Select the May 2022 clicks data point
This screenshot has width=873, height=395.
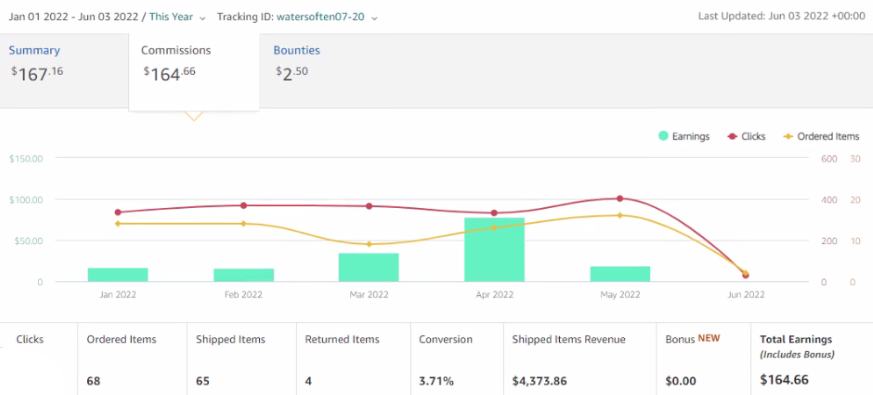(x=620, y=198)
